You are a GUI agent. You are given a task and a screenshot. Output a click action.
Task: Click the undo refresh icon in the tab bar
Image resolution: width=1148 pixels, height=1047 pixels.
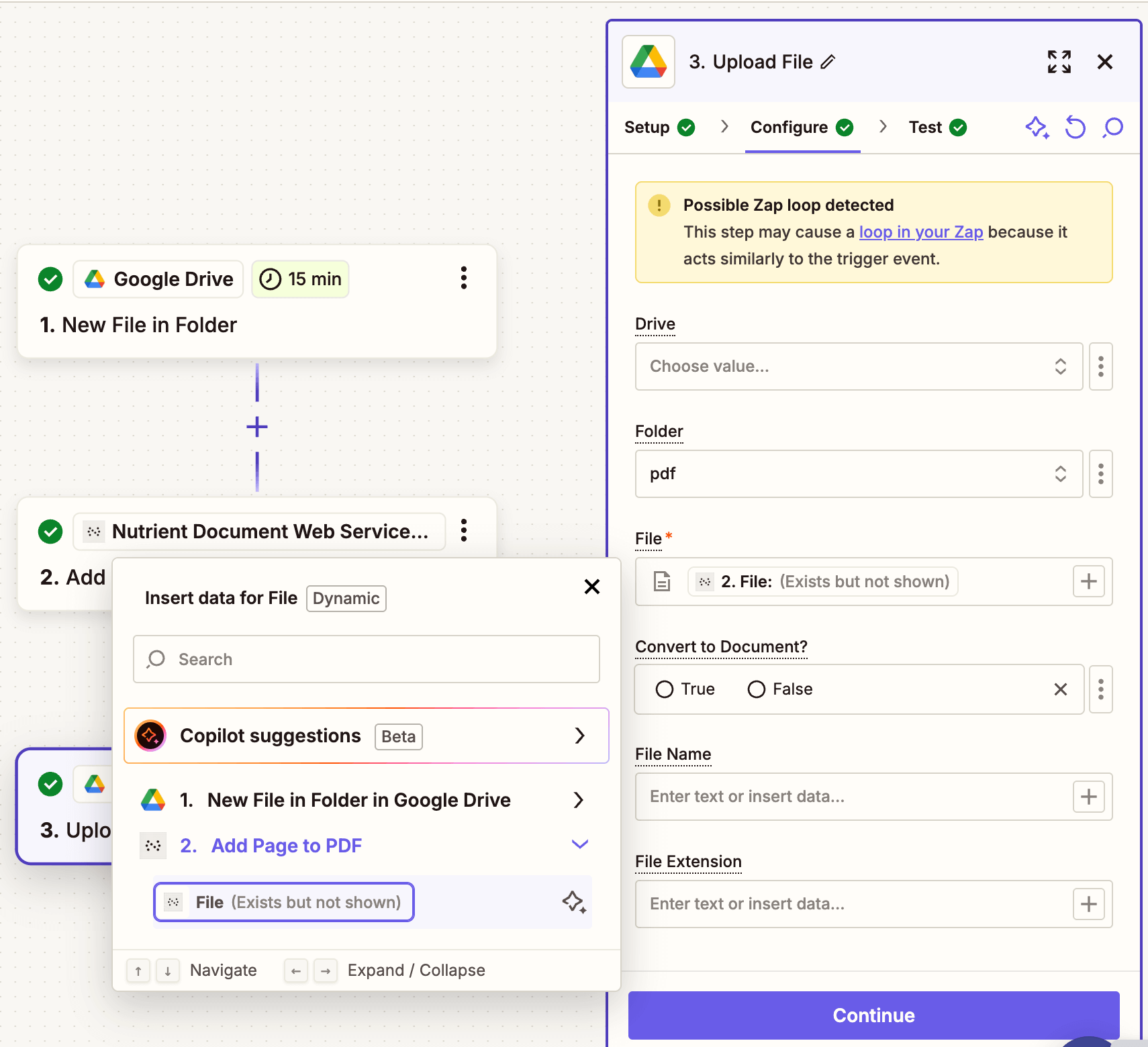click(x=1075, y=127)
